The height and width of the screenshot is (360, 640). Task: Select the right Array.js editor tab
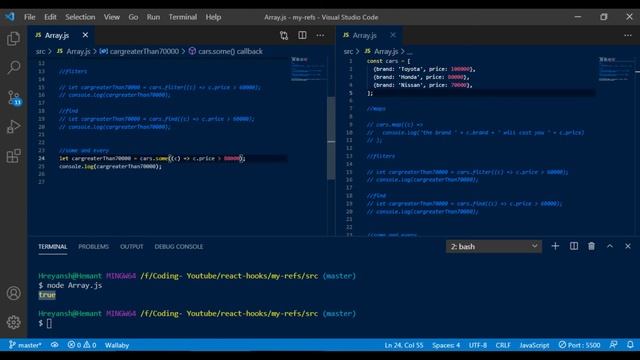click(x=369, y=36)
